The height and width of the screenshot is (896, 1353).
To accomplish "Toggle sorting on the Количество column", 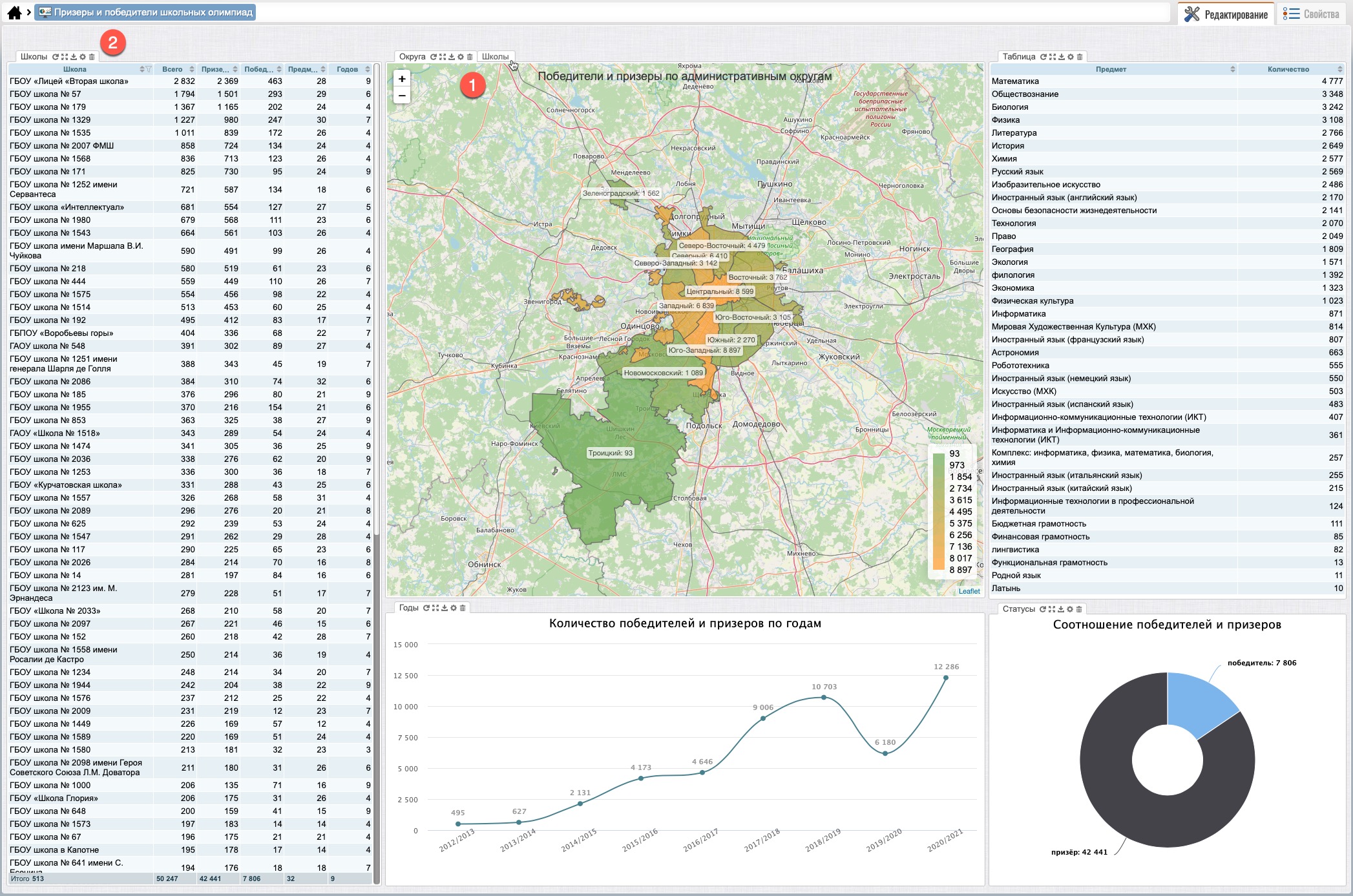I will coord(1339,69).
